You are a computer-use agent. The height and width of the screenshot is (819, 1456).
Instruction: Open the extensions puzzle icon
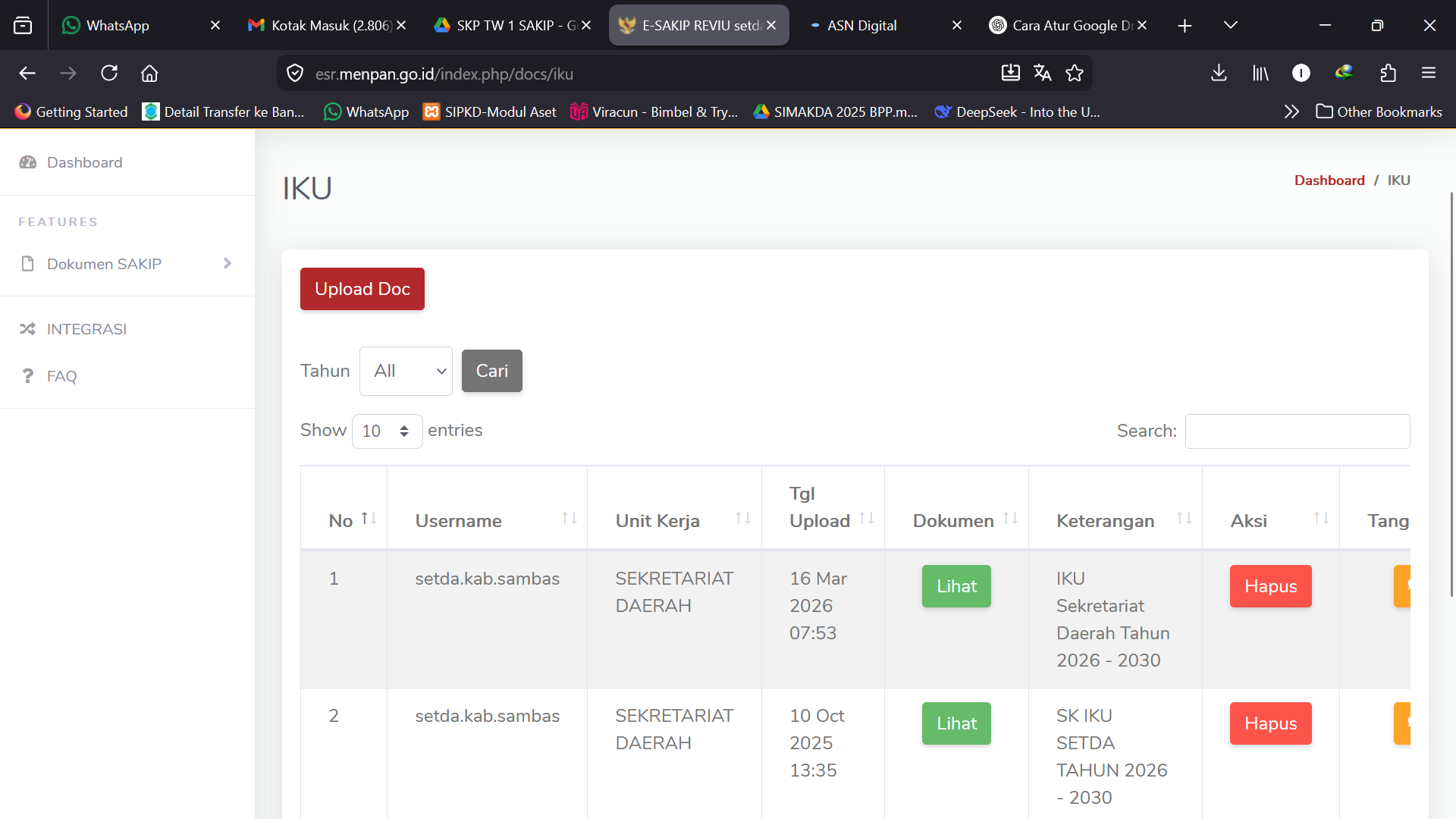(x=1388, y=74)
